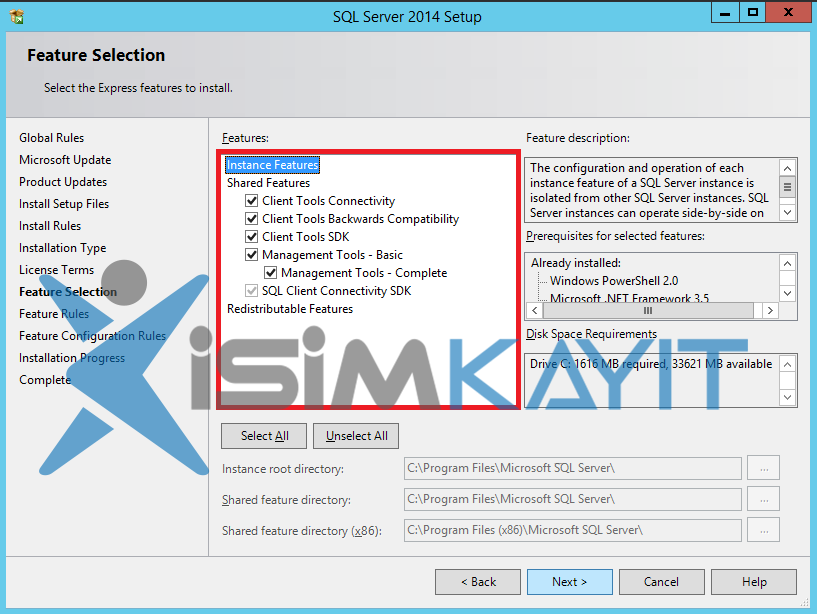Uncheck Management Tools - Complete checkbox
This screenshot has height=614, width=817.
coord(270,273)
